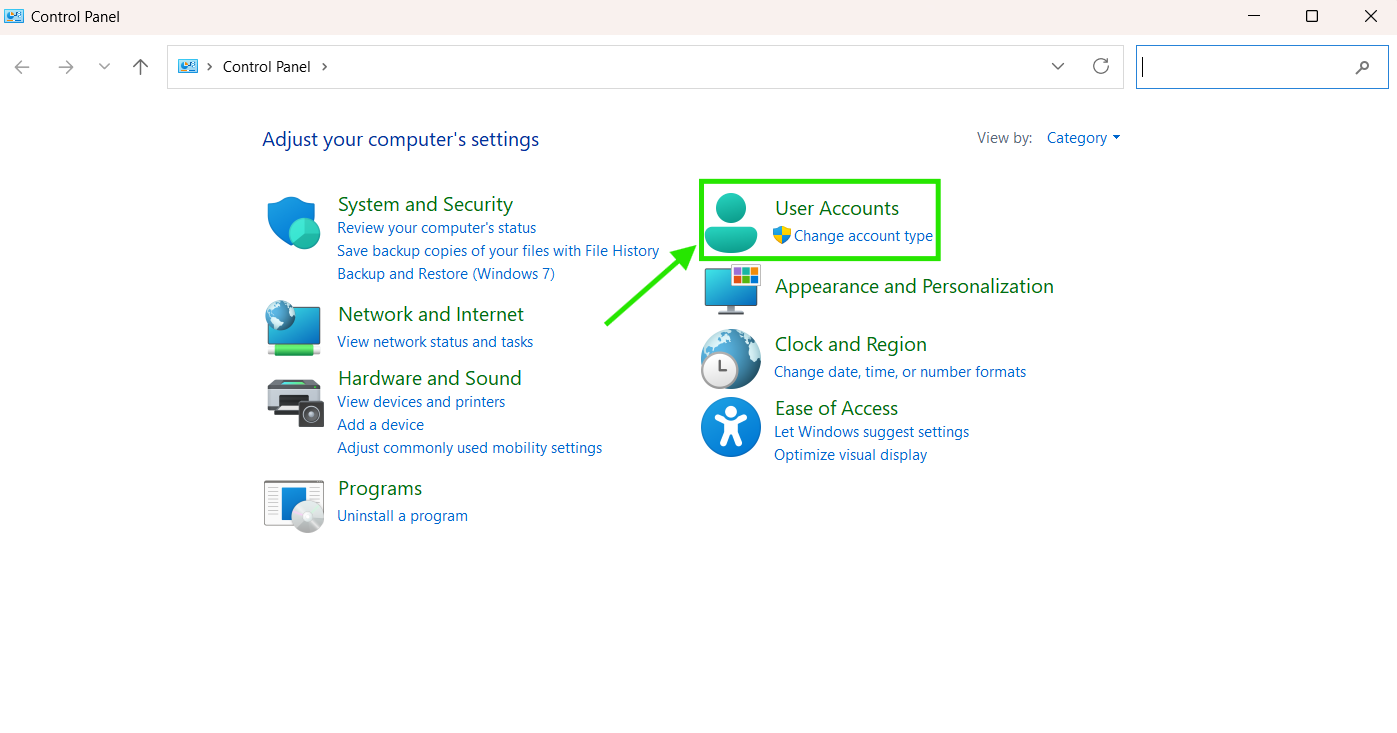Open the User Accounts heading
This screenshot has width=1397, height=733.
(837, 208)
